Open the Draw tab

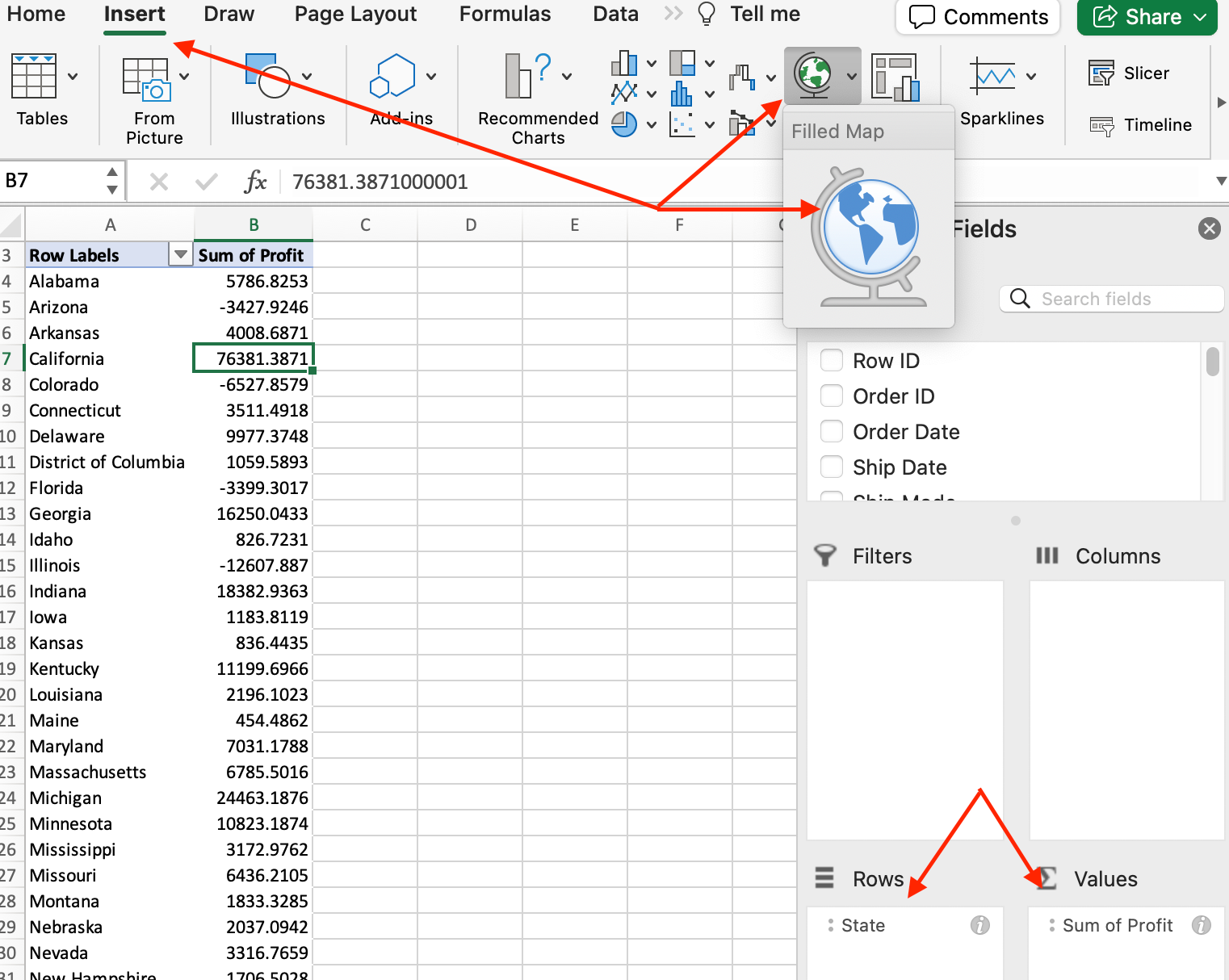[229, 14]
